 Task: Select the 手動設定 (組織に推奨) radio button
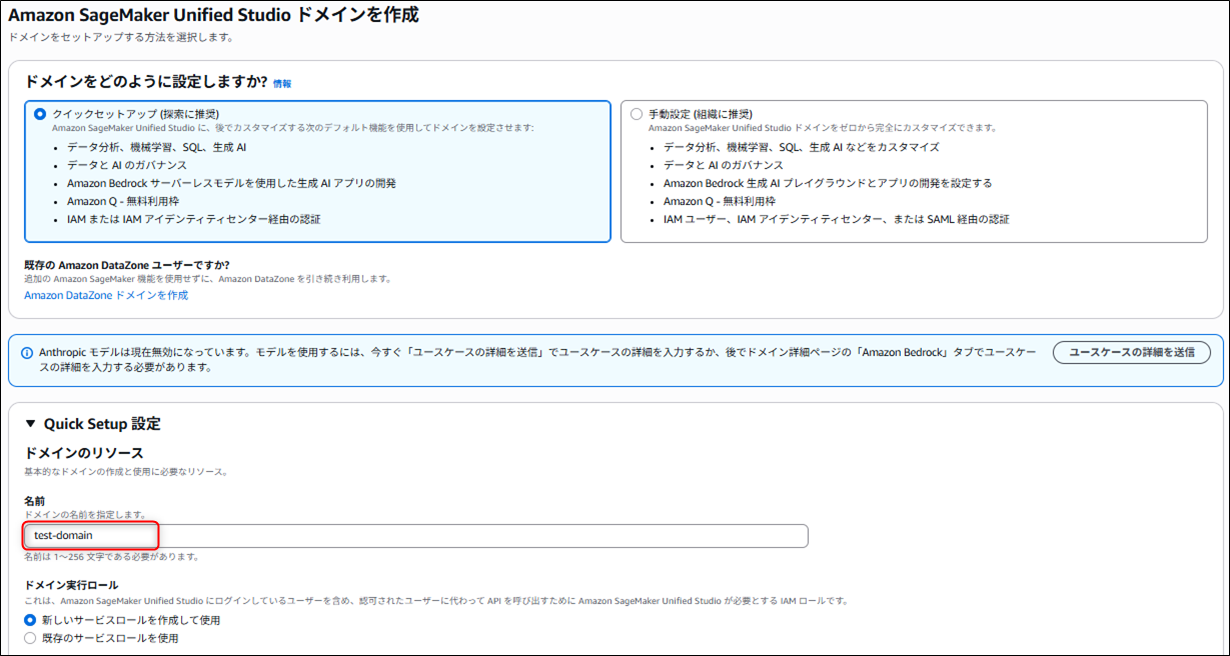[x=636, y=114]
